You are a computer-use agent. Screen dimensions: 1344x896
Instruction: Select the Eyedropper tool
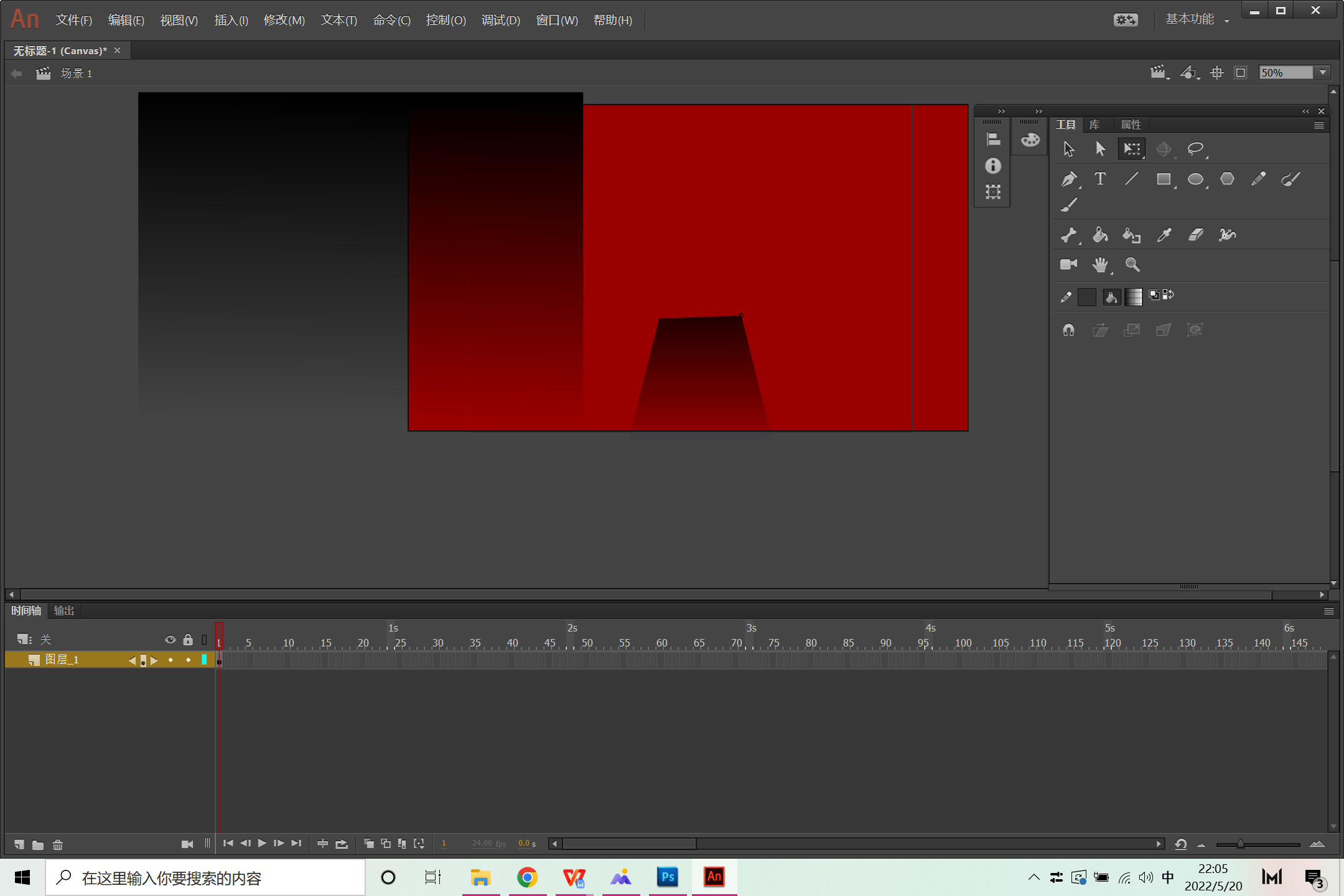[x=1164, y=235]
